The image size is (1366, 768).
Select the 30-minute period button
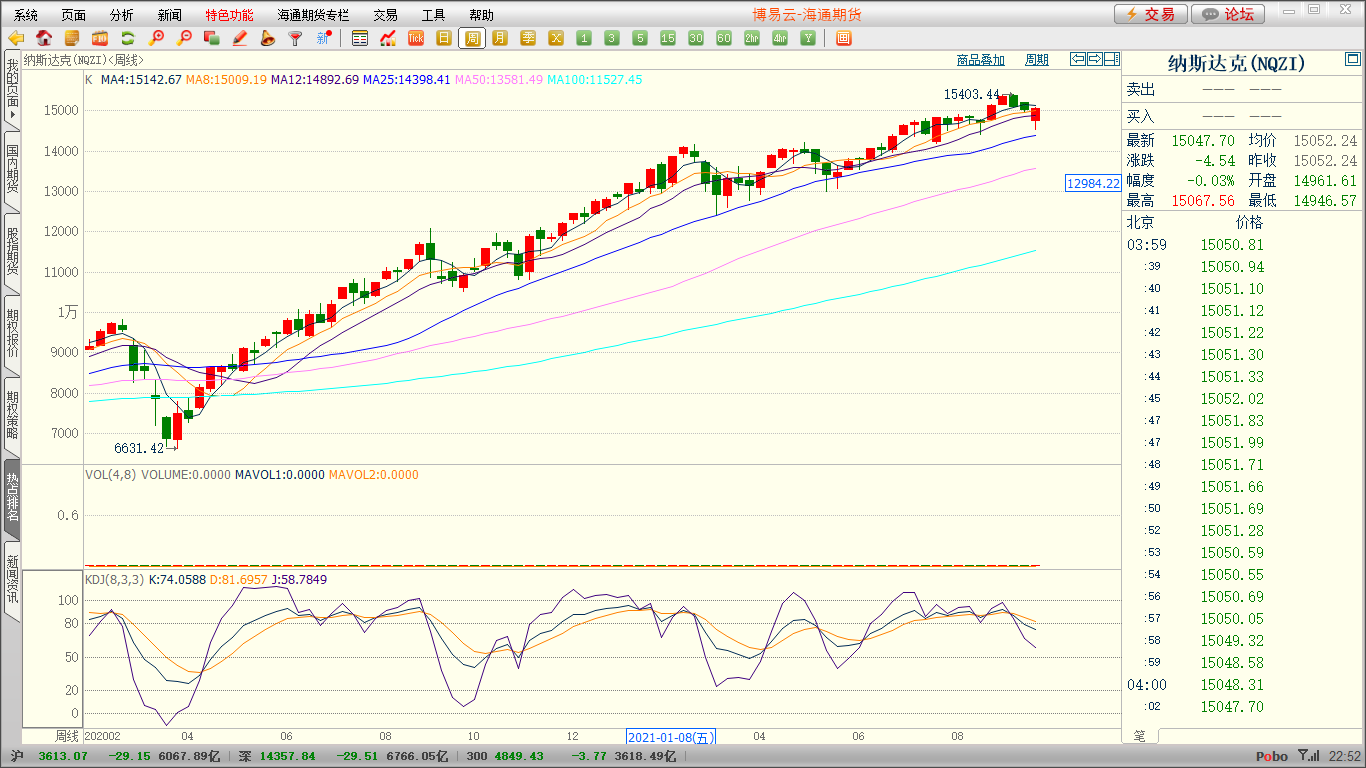[x=696, y=38]
